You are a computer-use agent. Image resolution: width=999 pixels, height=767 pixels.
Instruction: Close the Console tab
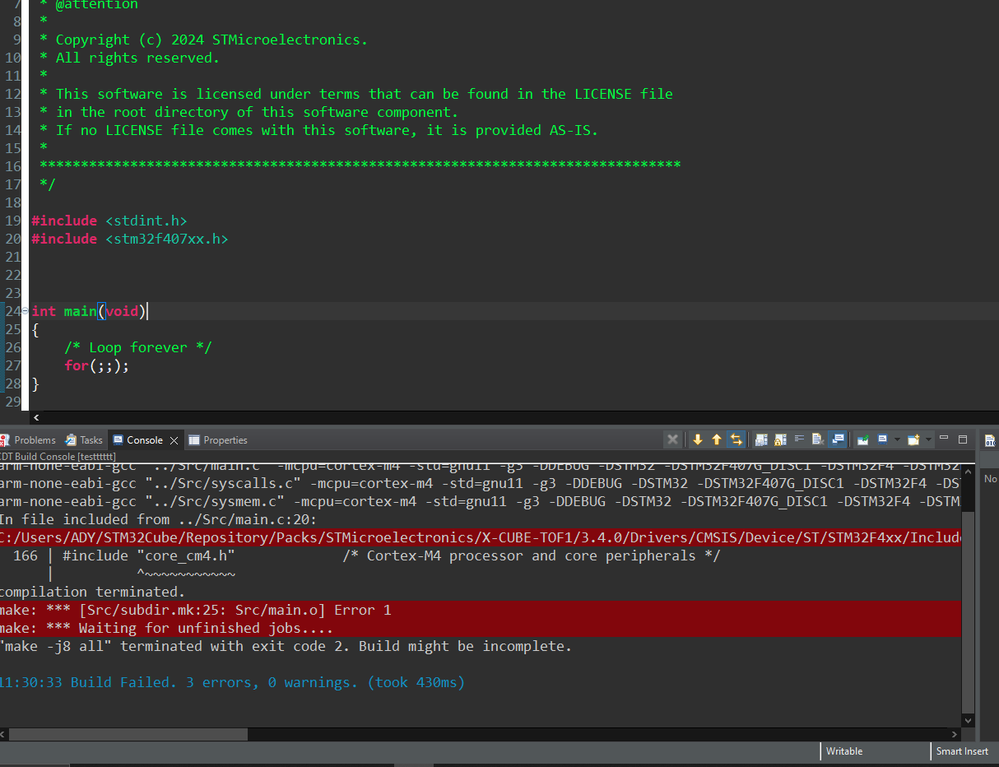point(173,440)
